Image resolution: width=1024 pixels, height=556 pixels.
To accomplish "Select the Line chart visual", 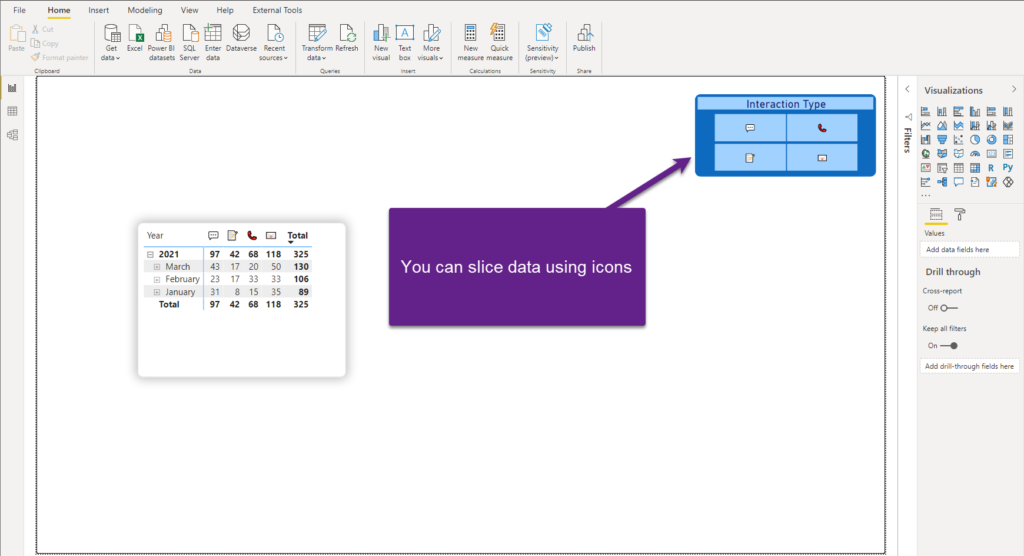I will click(x=925, y=125).
